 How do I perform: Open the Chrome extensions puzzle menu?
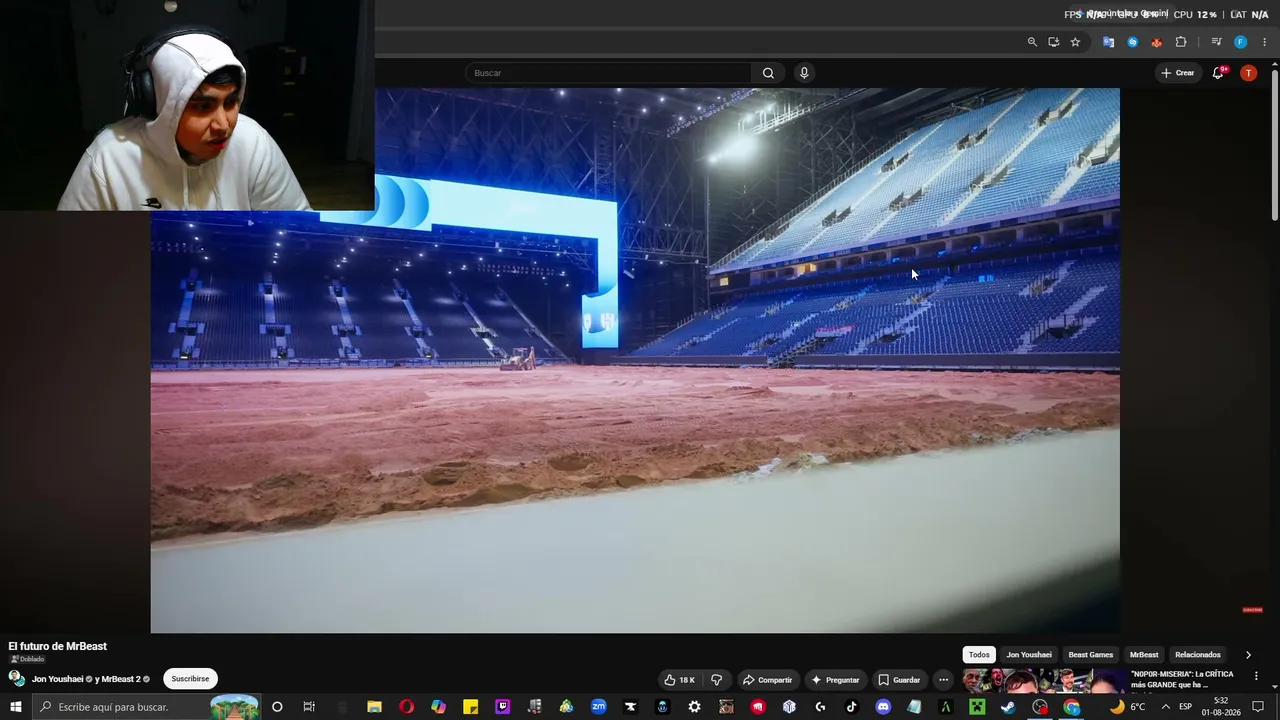pyautogui.click(x=1181, y=42)
